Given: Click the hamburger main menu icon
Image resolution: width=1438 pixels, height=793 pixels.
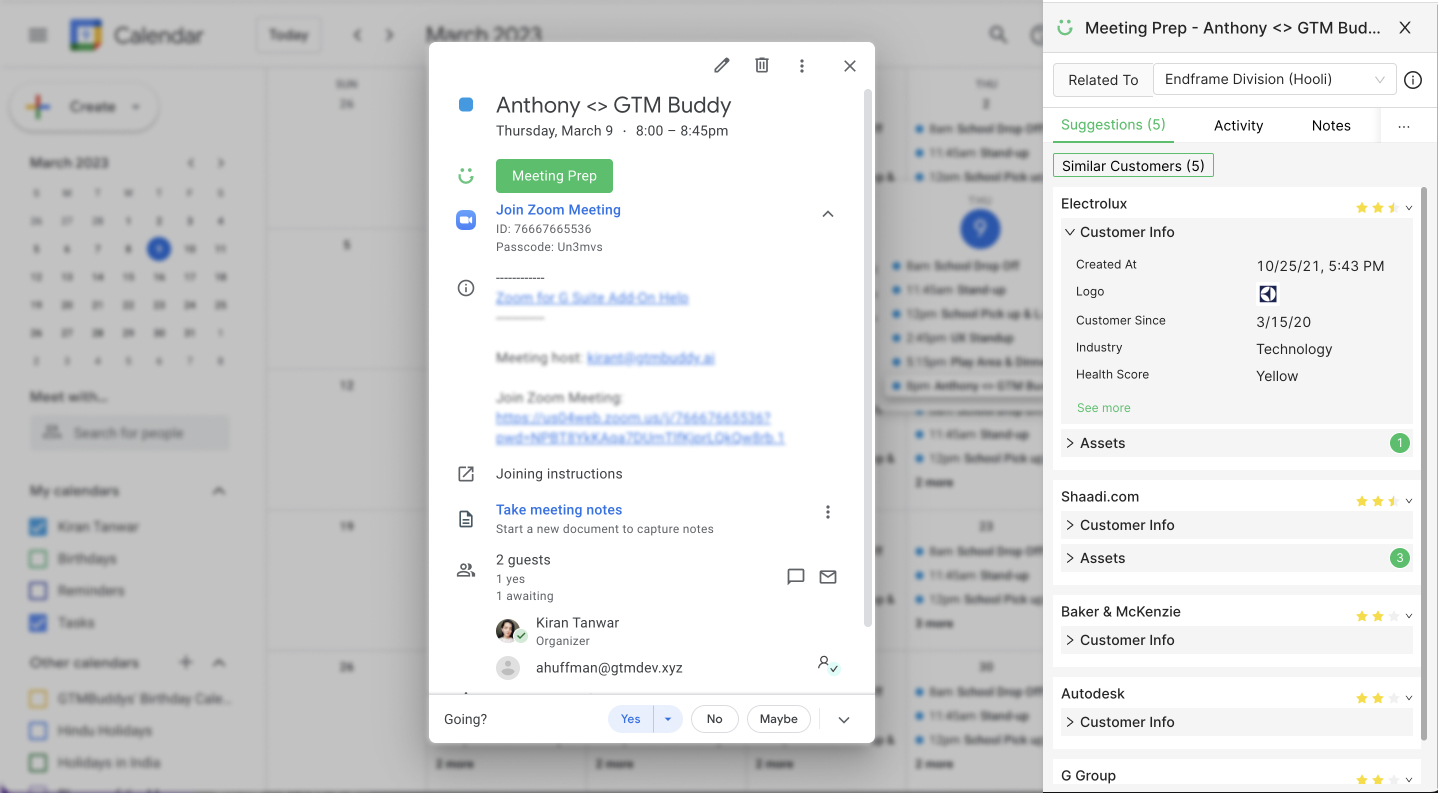Looking at the screenshot, I should [x=37, y=34].
